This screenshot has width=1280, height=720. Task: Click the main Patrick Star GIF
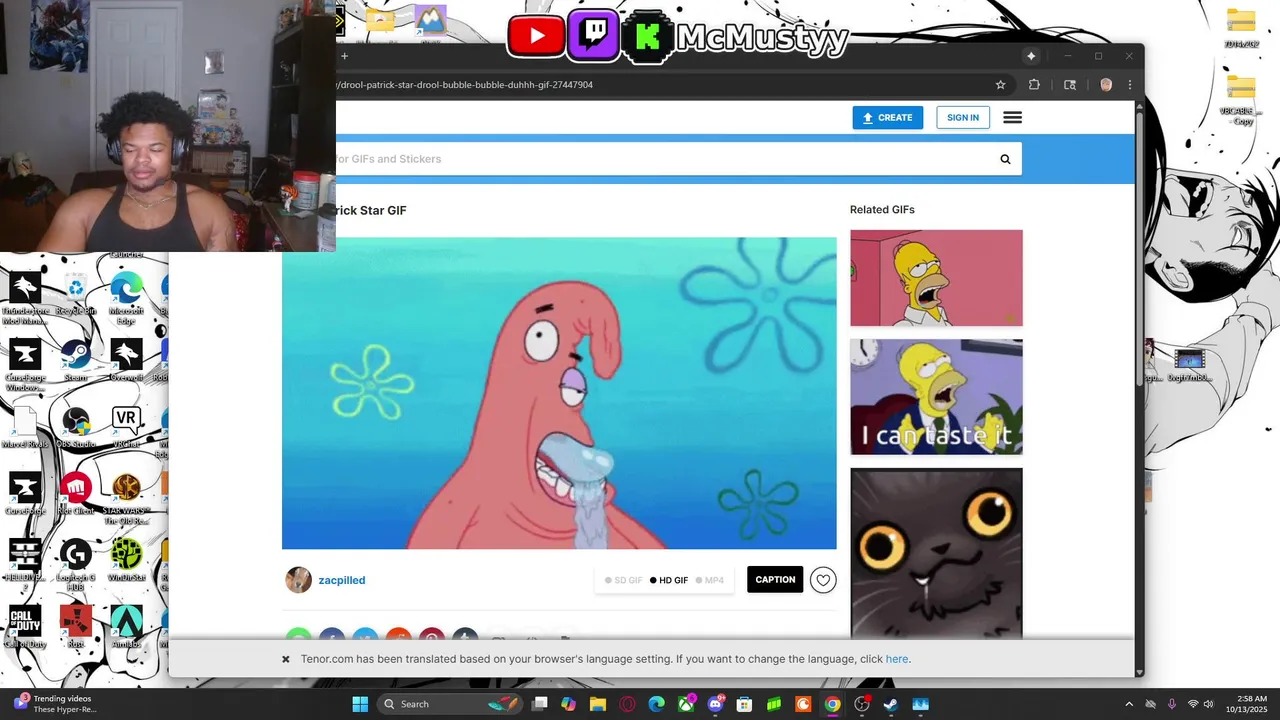pyautogui.click(x=559, y=393)
